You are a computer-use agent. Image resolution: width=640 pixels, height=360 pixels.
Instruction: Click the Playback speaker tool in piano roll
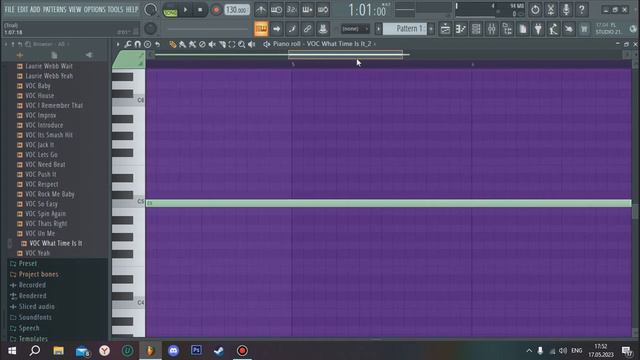click(252, 44)
